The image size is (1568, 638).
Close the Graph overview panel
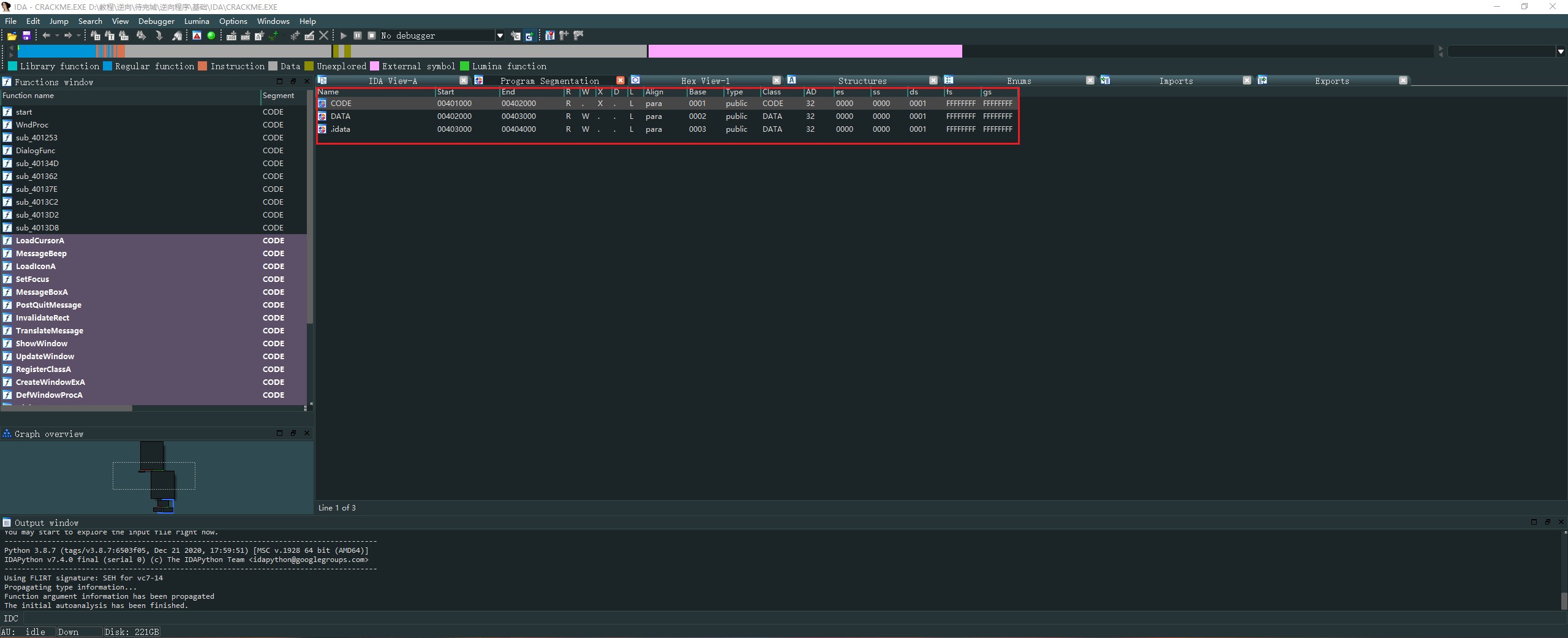point(307,433)
